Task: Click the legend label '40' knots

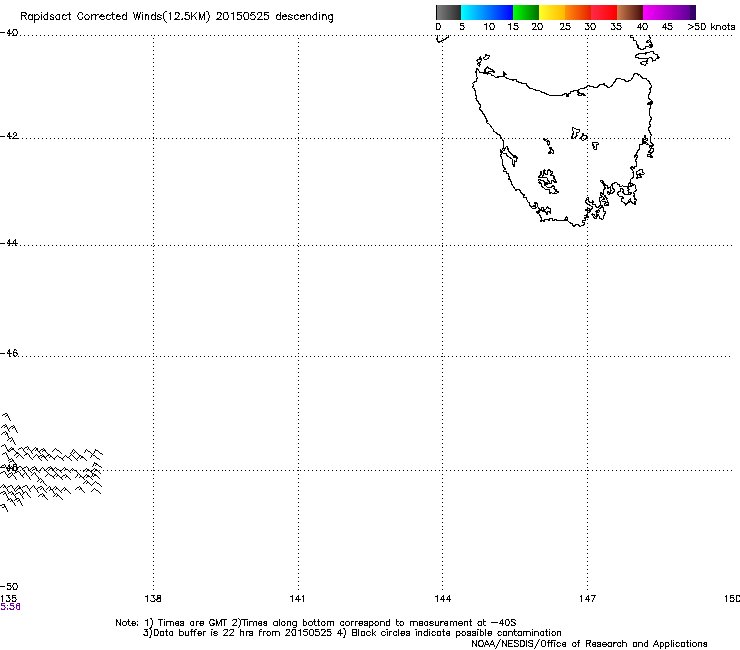Action: tap(642, 27)
